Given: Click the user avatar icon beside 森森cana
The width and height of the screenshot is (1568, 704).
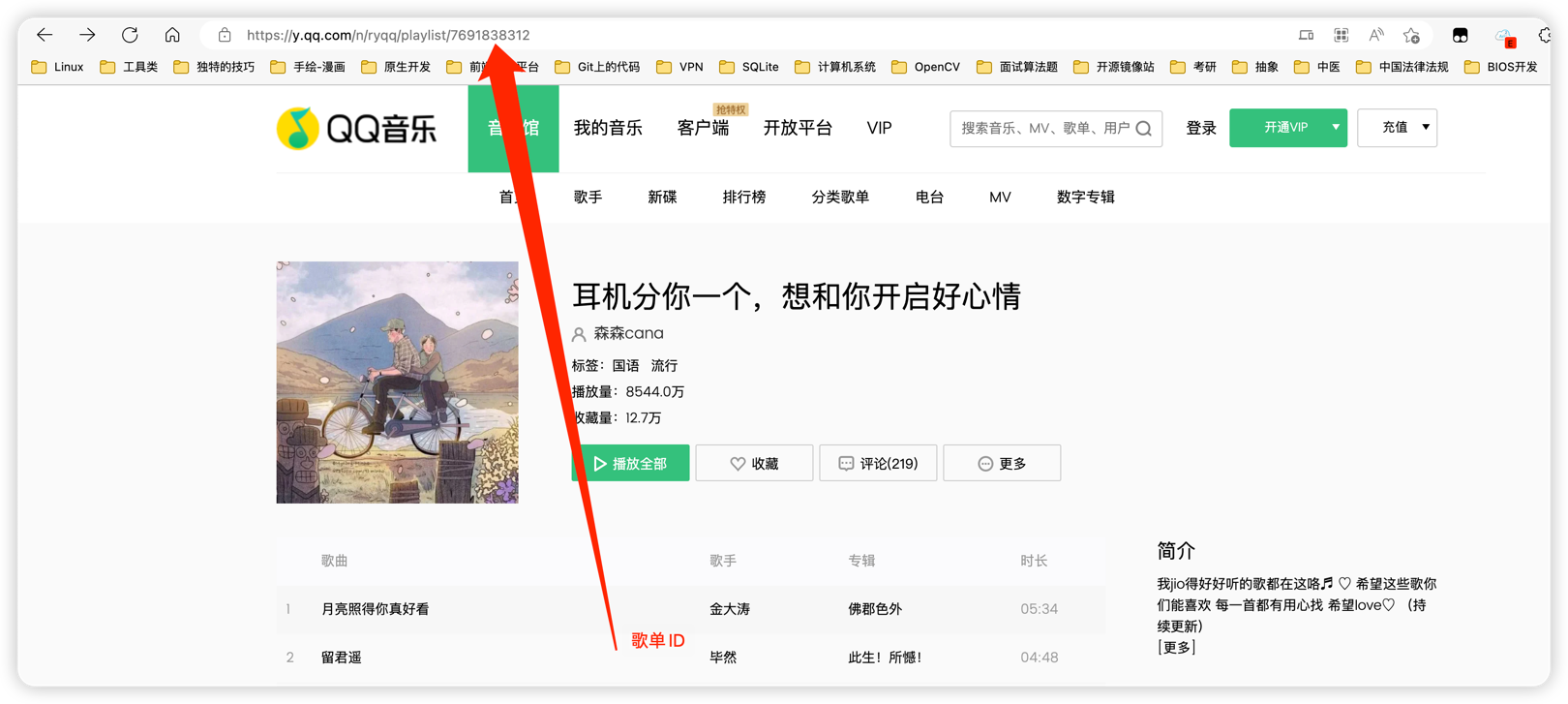Looking at the screenshot, I should (579, 334).
